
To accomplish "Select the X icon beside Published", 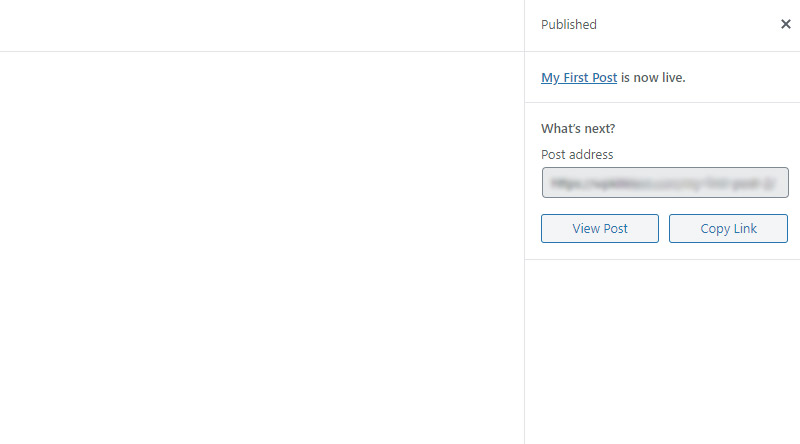I will click(786, 24).
